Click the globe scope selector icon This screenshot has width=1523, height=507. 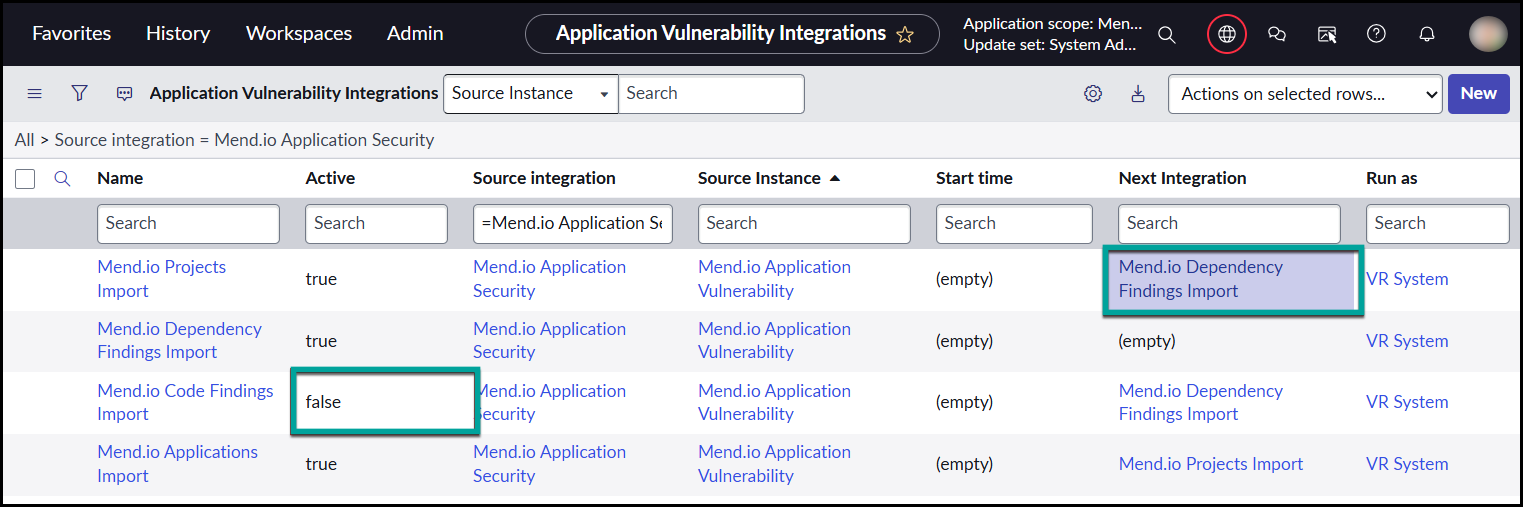(x=1227, y=34)
